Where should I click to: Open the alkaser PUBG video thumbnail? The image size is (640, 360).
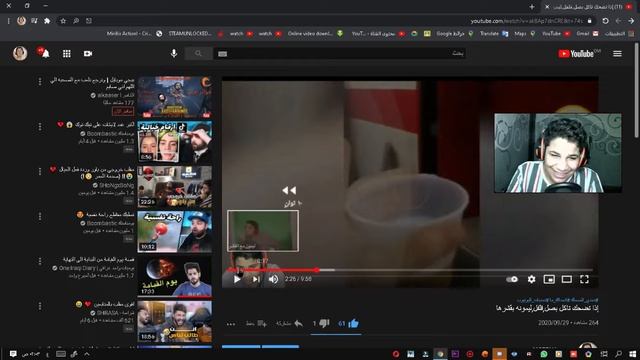[175, 97]
